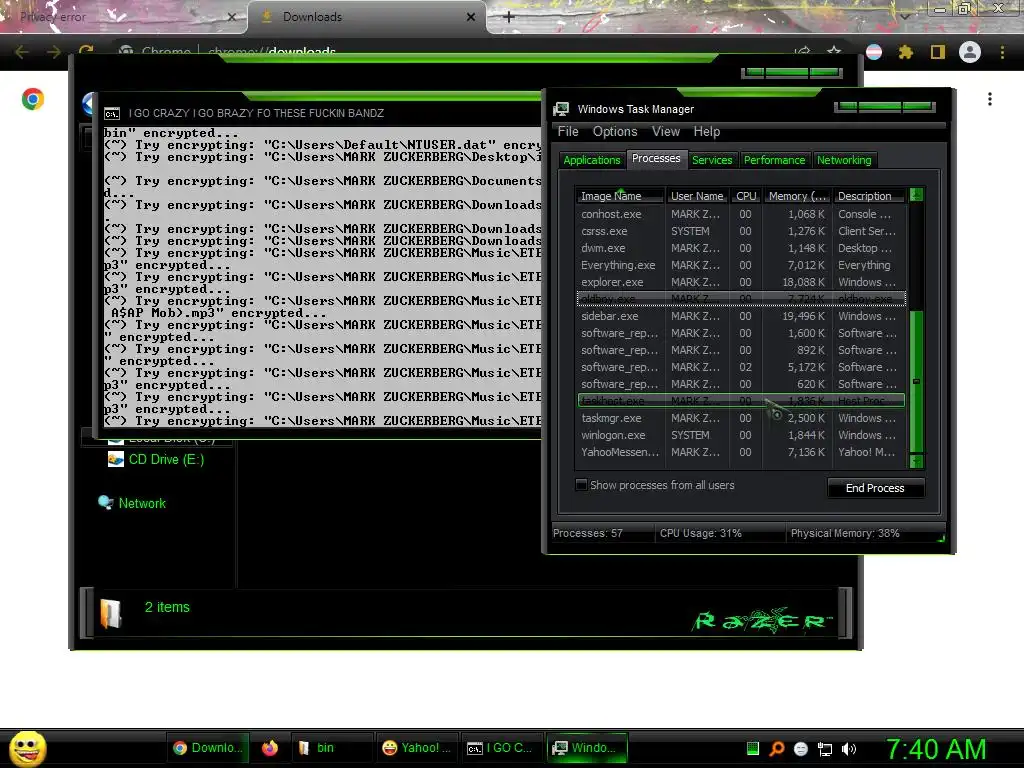Screen dimensions: 1024x768
Task: Click the orange magnifier tray icon
Action: click(x=776, y=749)
